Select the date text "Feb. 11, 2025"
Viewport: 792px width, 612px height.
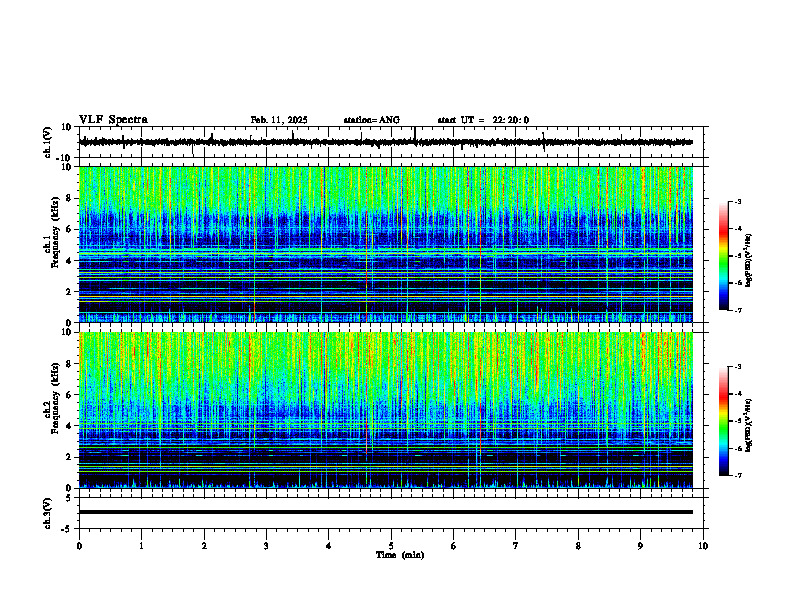(279, 120)
